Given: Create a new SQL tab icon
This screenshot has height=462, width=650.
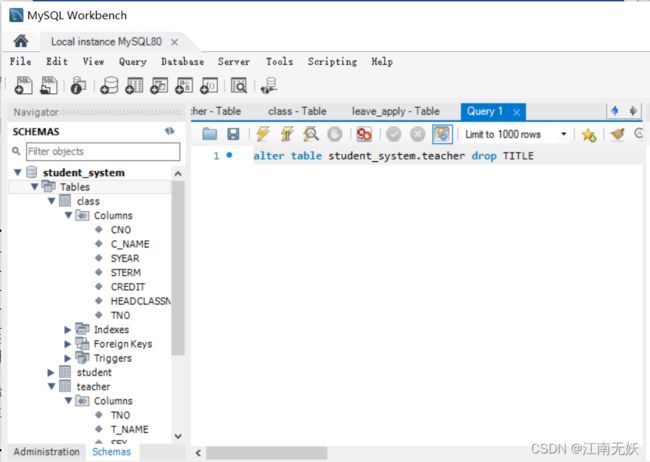Looking at the screenshot, I should coord(24,85).
